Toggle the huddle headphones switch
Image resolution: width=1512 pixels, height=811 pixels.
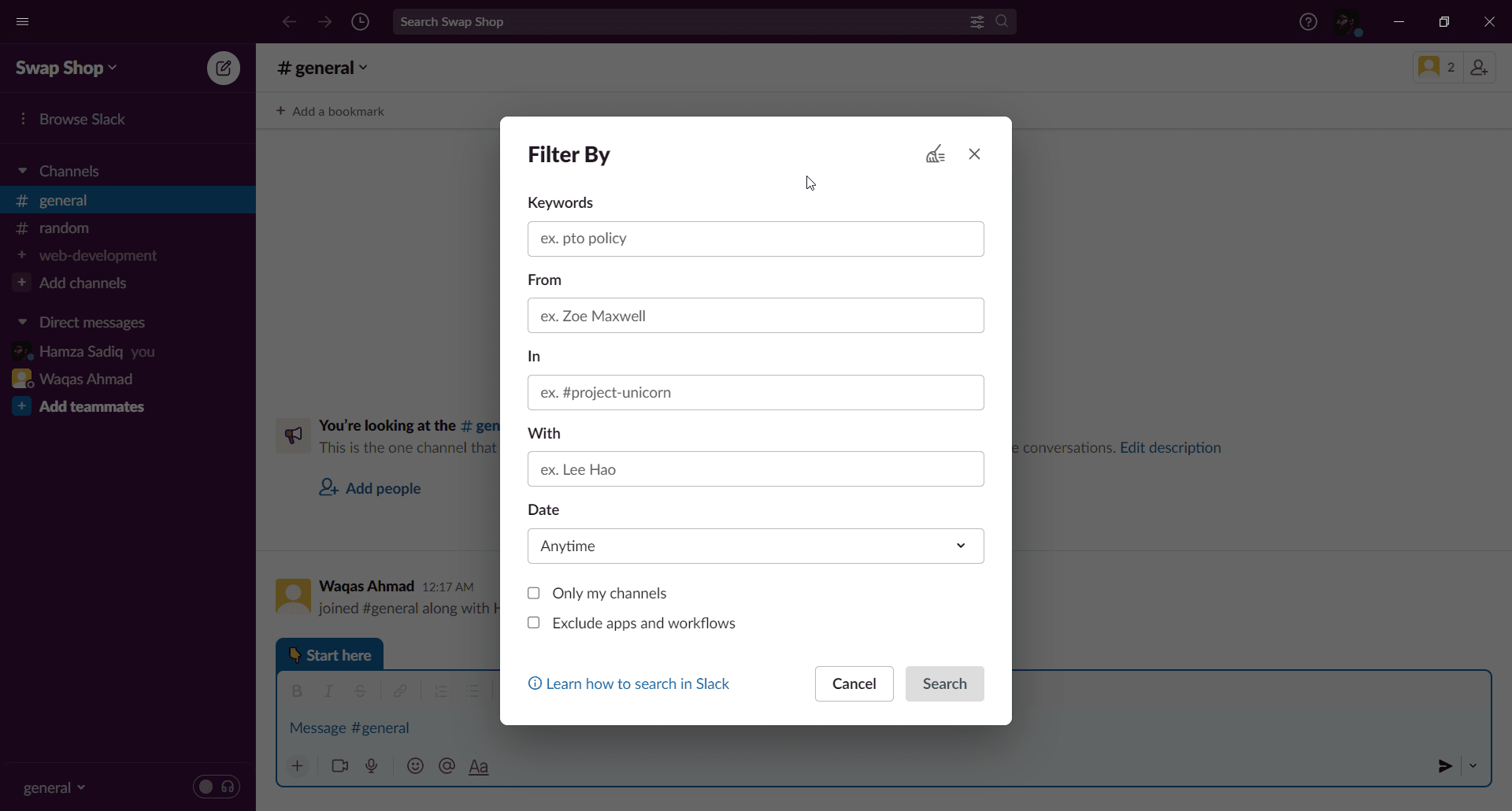tap(217, 787)
